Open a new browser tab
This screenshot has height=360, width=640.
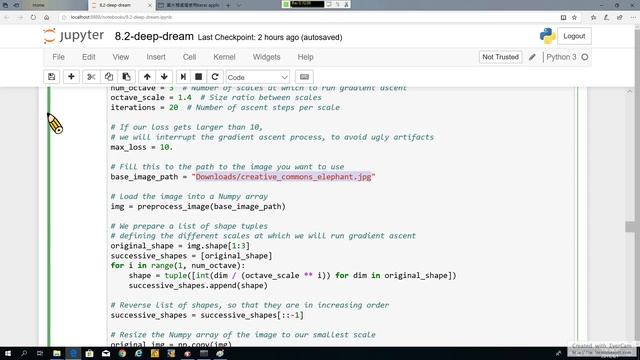(x=228, y=5)
